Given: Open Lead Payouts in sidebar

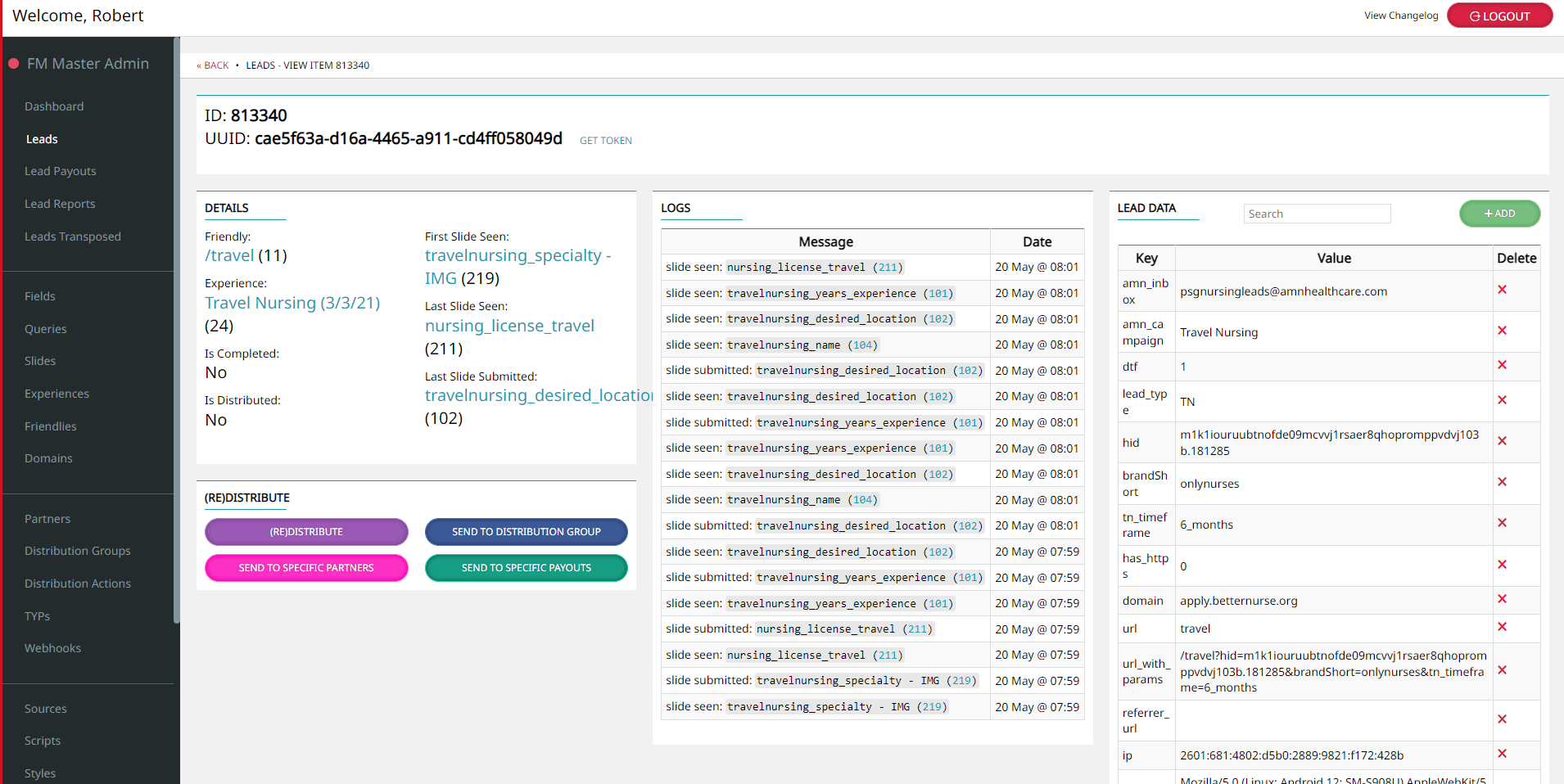Looking at the screenshot, I should tap(61, 171).
